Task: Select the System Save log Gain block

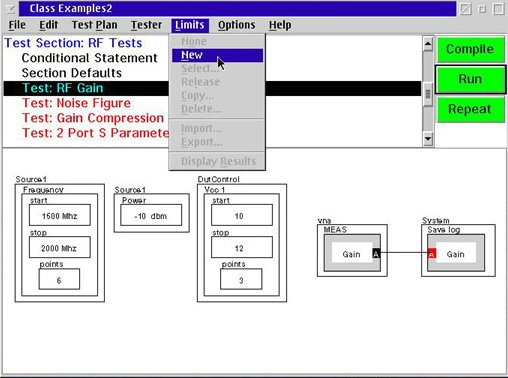Action: 456,253
